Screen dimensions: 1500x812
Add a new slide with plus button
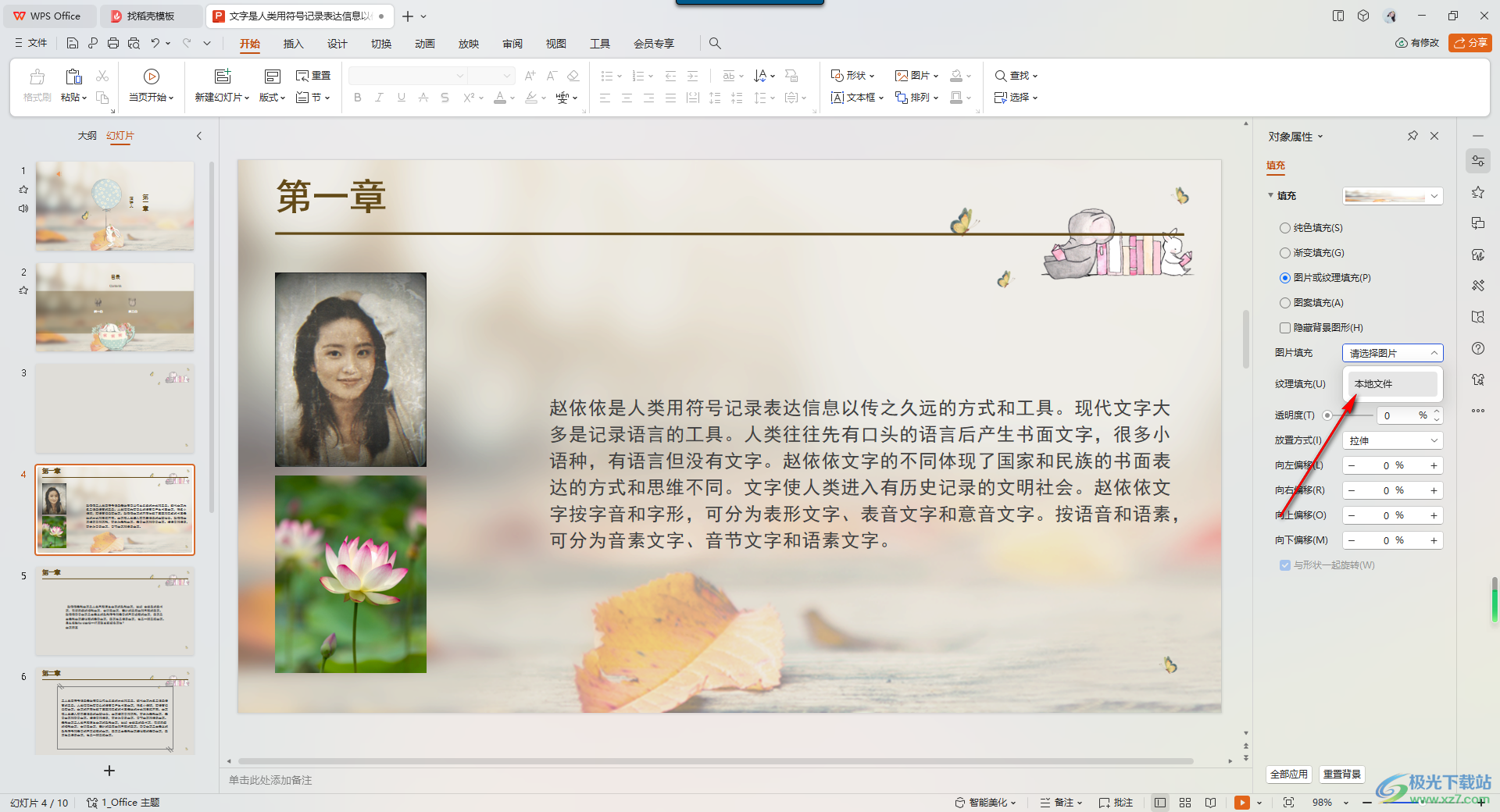(109, 771)
